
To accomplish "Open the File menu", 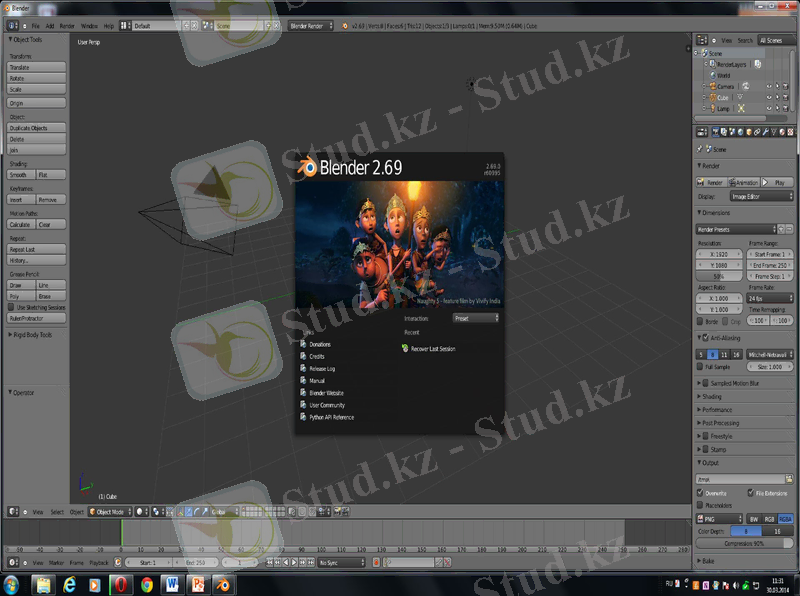I will coord(36,24).
